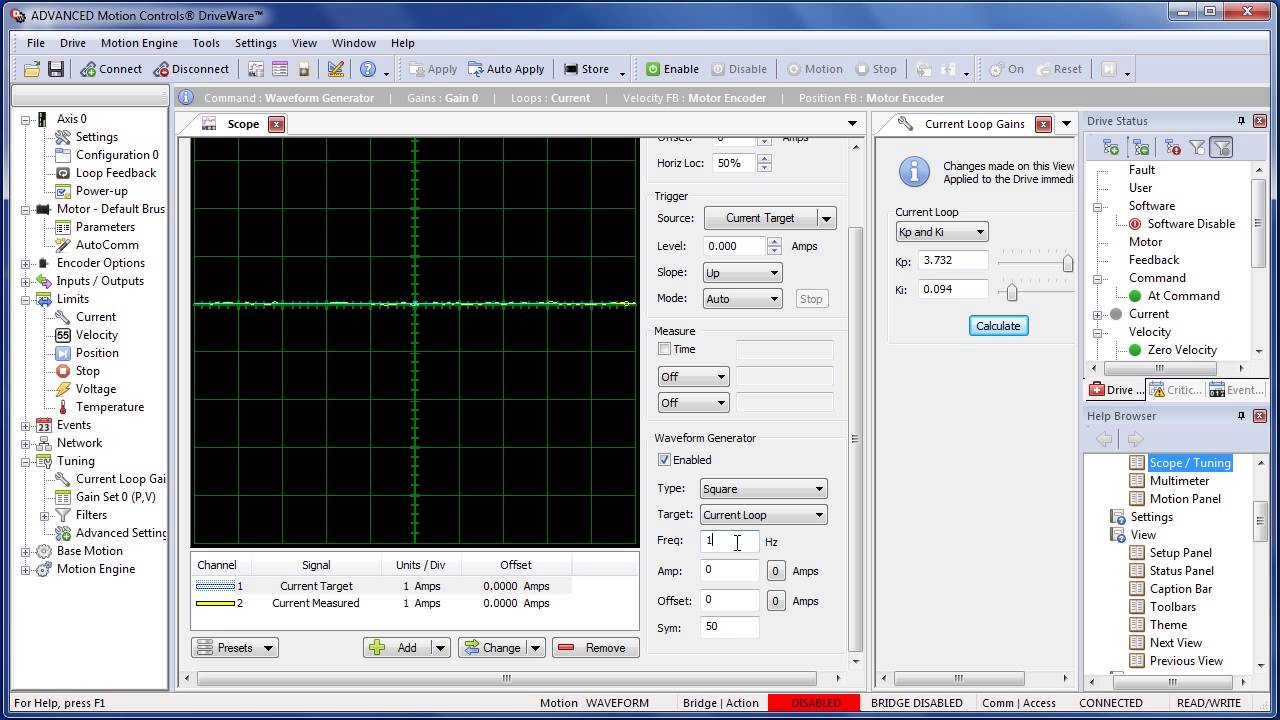This screenshot has height=720, width=1280.
Task: Click the Save floppy disk icon
Action: pos(56,69)
